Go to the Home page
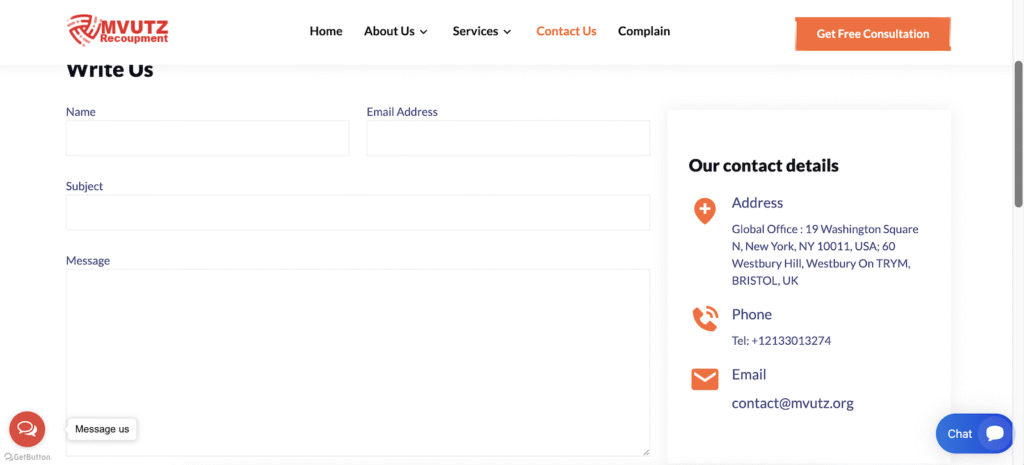The image size is (1024, 465). pyautogui.click(x=326, y=31)
